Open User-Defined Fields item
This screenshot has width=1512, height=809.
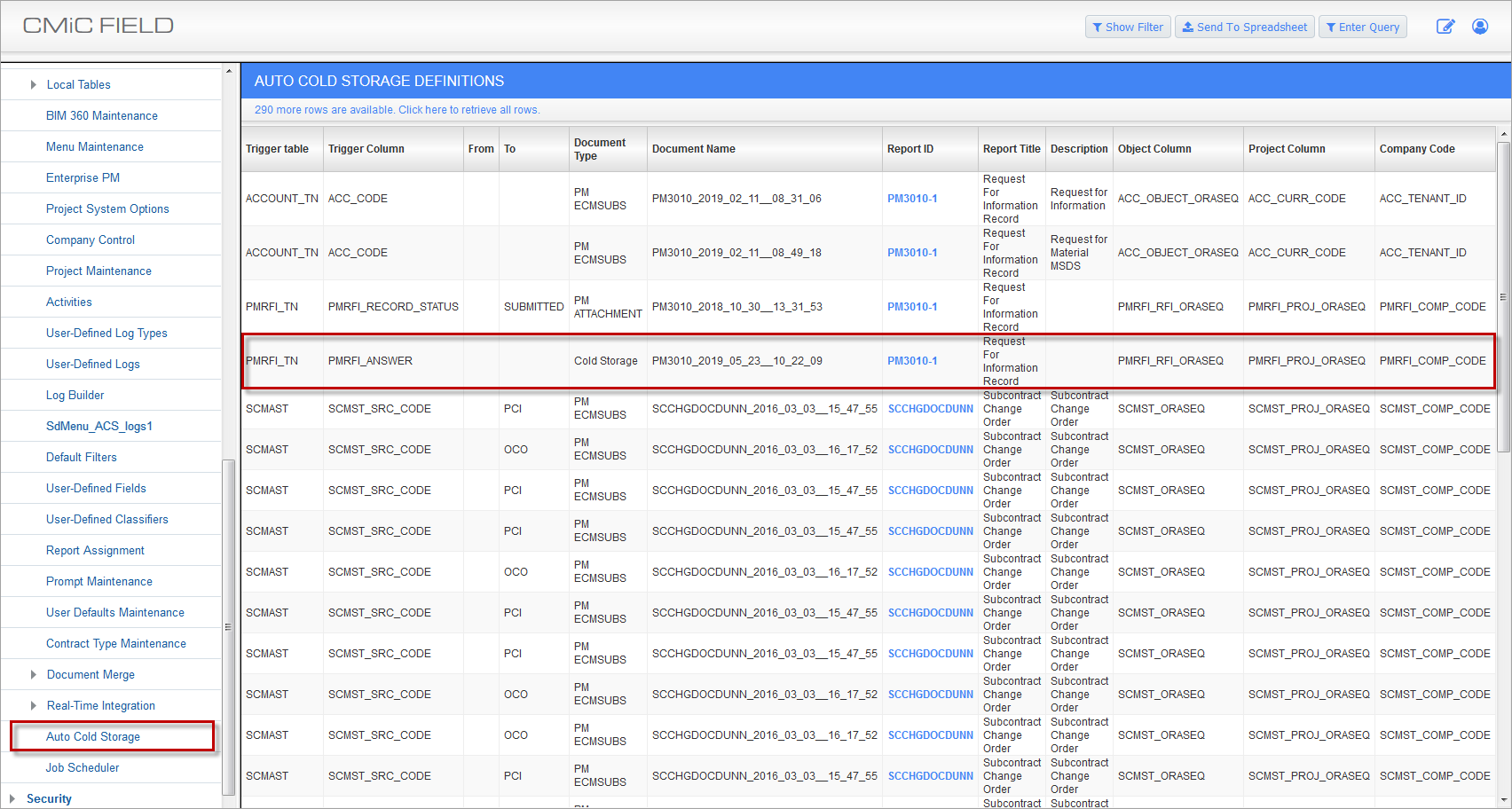(96, 488)
